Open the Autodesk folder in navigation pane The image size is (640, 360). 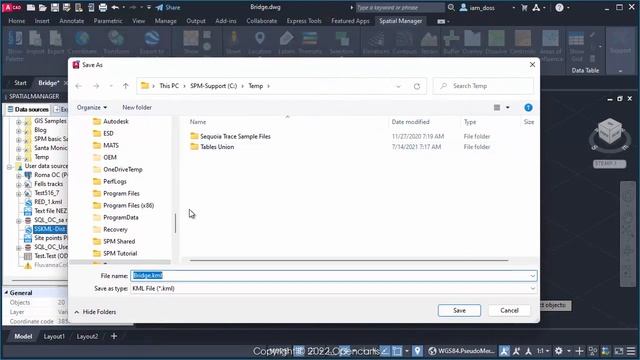pos(111,121)
